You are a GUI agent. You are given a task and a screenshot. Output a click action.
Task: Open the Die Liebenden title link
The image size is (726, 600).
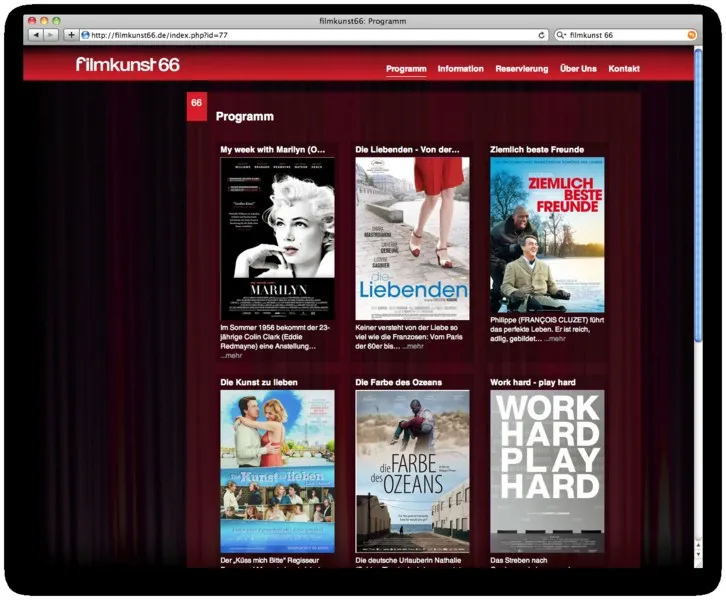click(x=407, y=150)
